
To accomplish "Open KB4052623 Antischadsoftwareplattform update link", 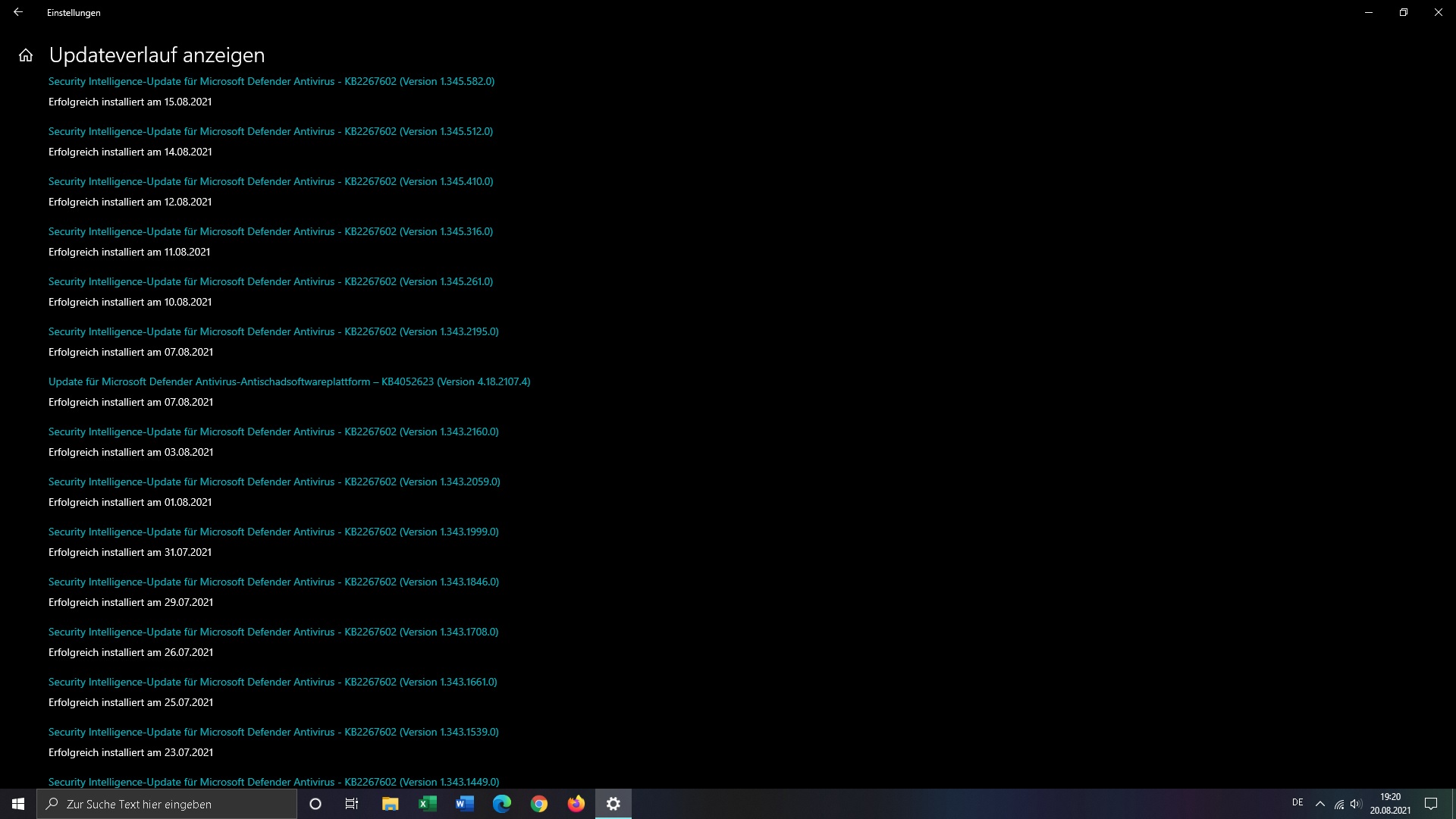I will coord(289,381).
